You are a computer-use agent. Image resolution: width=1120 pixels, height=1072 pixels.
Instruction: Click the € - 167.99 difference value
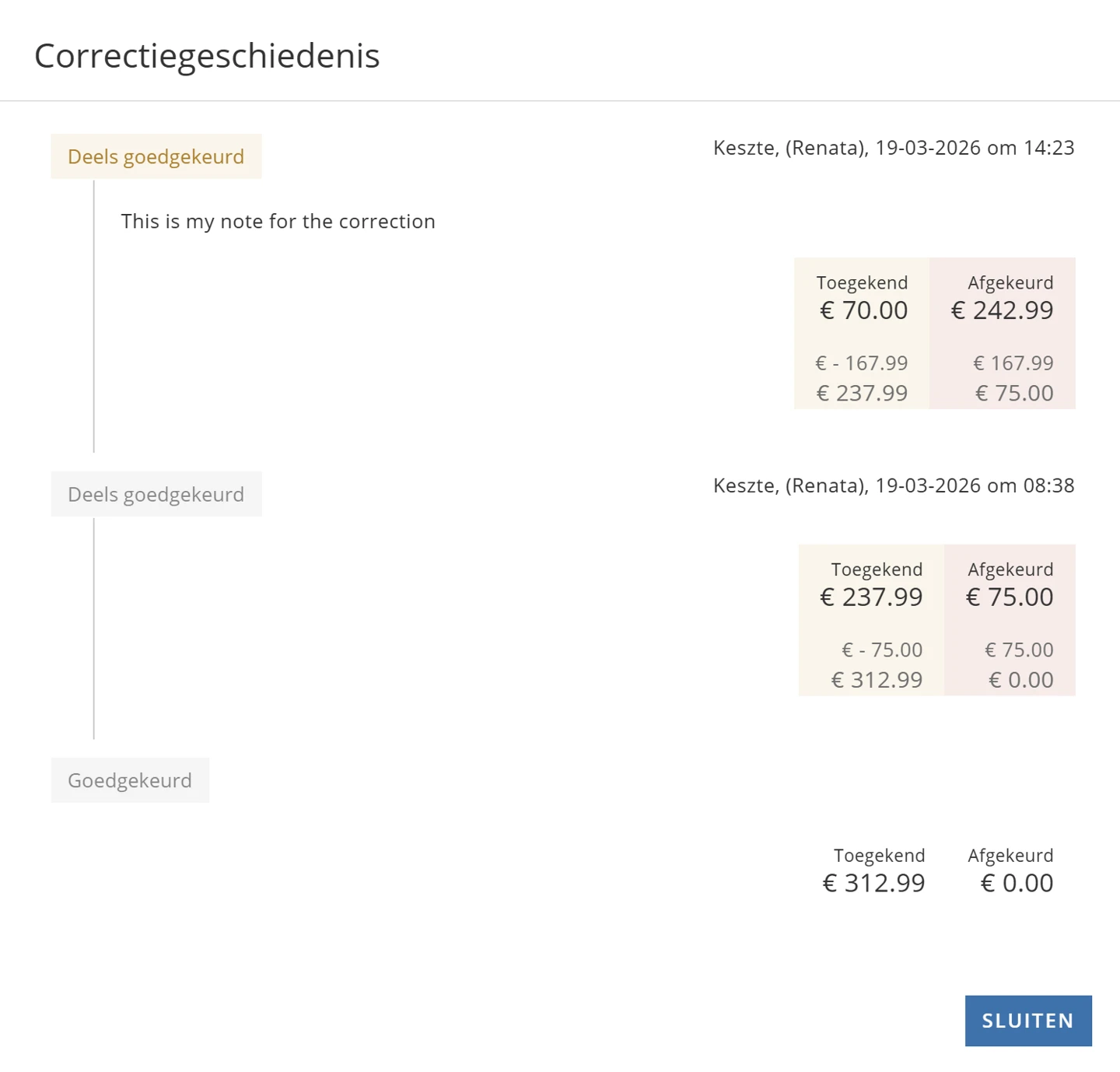pos(862,363)
